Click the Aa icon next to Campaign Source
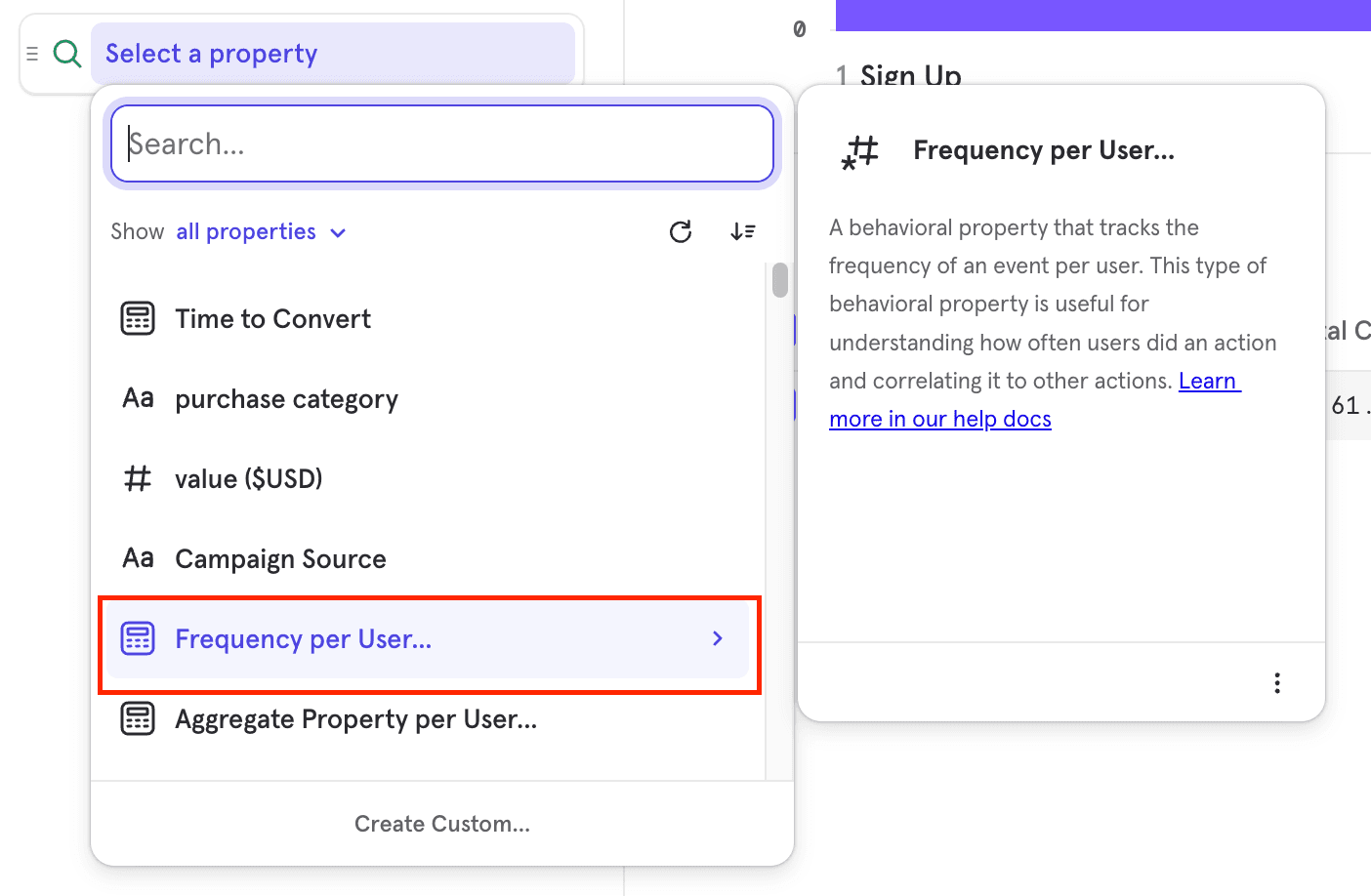 coord(138,557)
